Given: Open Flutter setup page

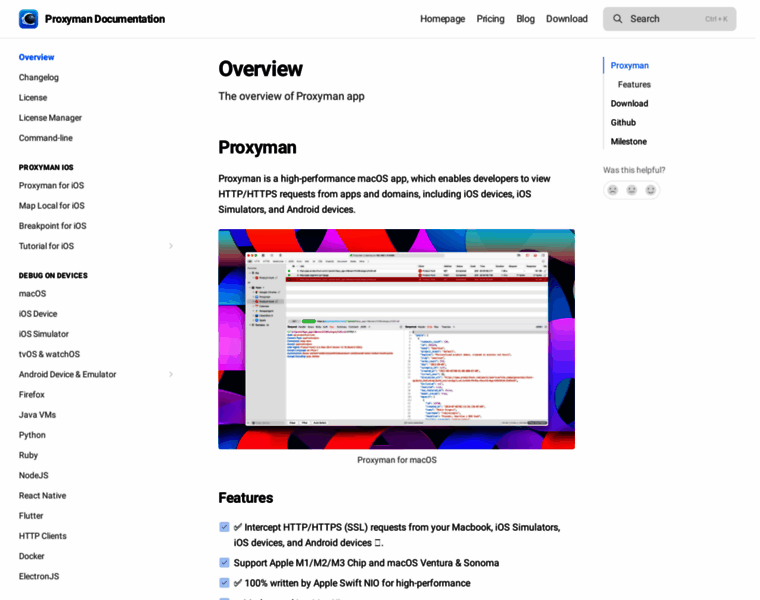Looking at the screenshot, I should [31, 516].
